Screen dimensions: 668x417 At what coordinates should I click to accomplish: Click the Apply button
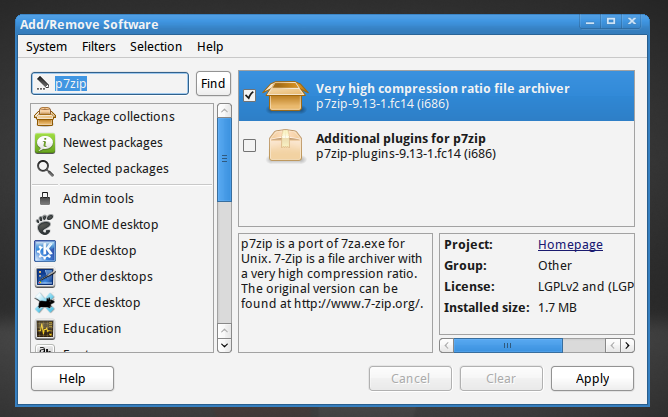(592, 378)
